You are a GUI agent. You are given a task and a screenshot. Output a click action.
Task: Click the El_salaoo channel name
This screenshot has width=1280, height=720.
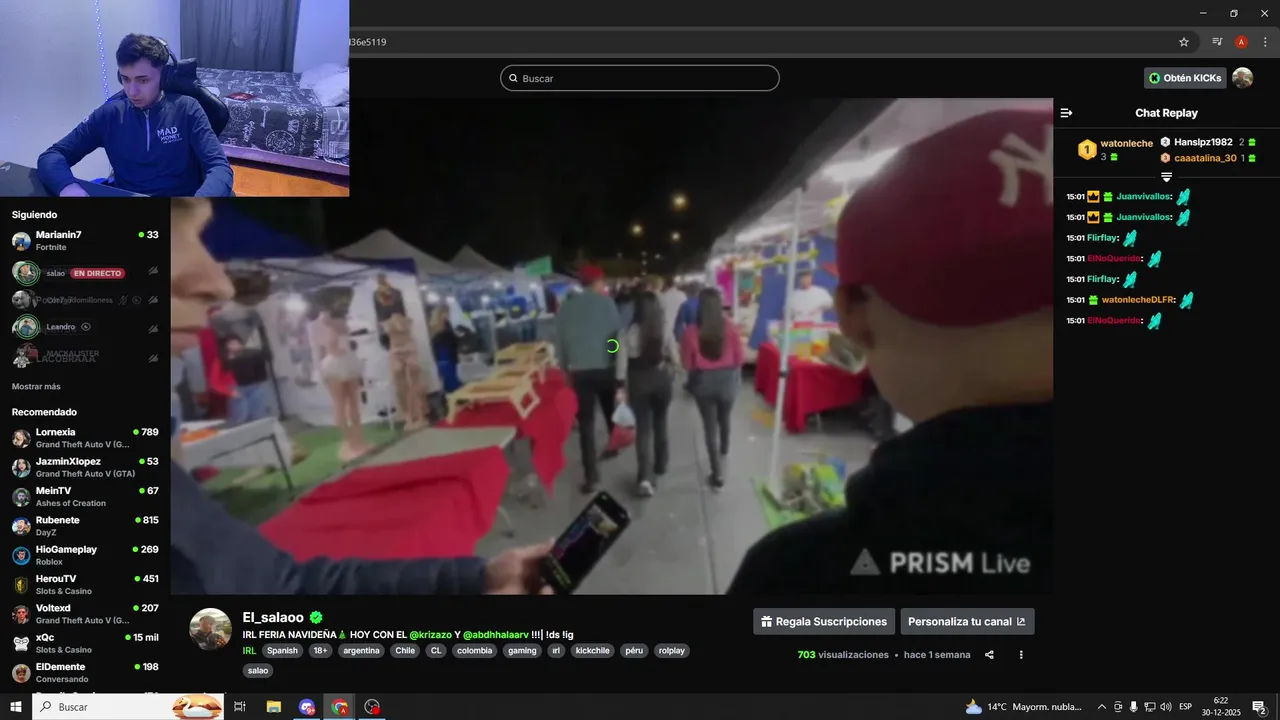point(274,617)
